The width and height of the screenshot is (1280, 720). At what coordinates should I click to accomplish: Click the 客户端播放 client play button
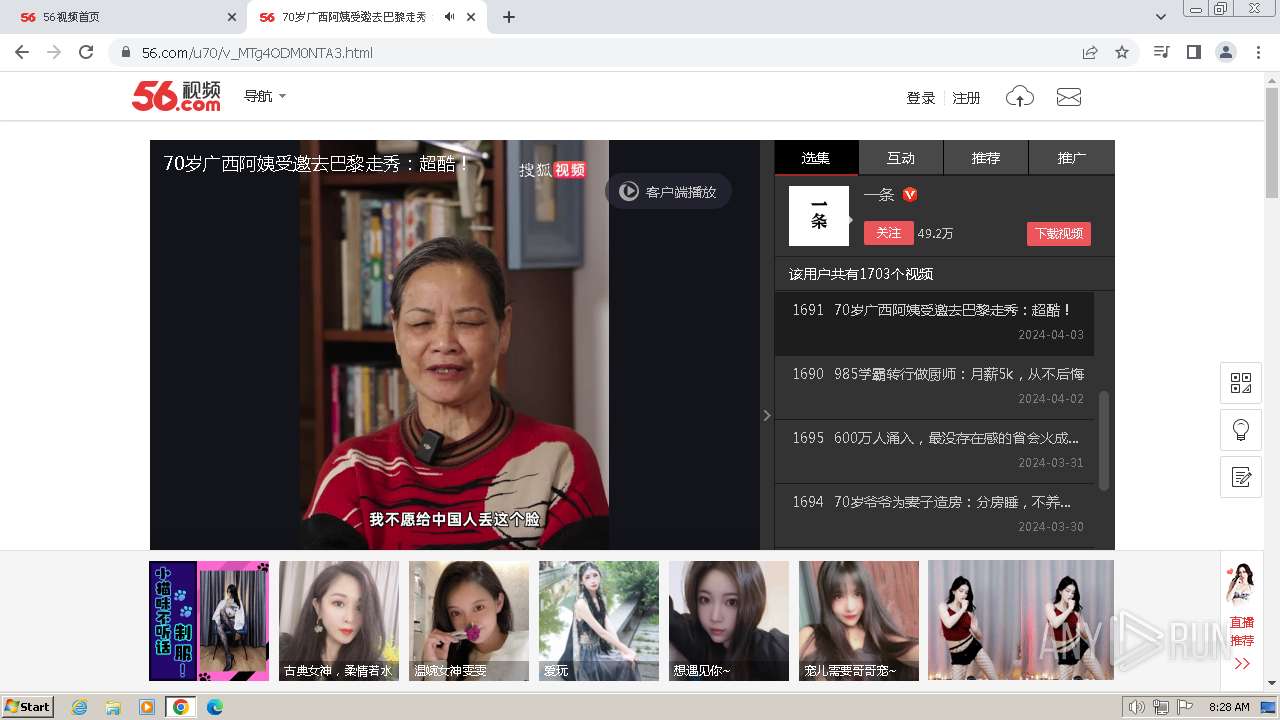click(x=668, y=191)
